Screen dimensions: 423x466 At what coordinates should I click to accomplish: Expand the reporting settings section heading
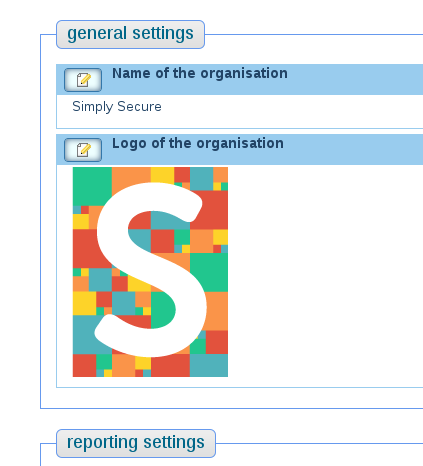click(136, 443)
